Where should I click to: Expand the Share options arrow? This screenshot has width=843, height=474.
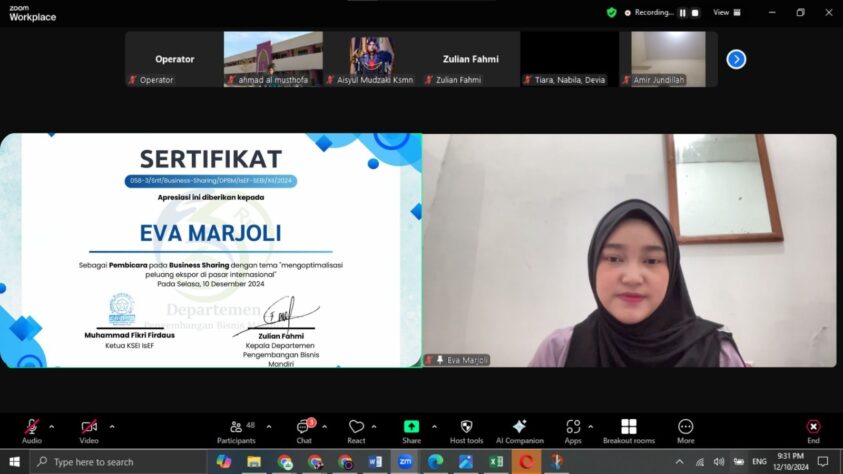coord(434,426)
